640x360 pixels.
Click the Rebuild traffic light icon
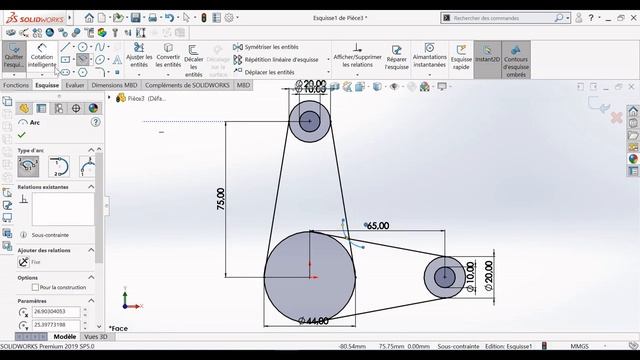[x=204, y=18]
